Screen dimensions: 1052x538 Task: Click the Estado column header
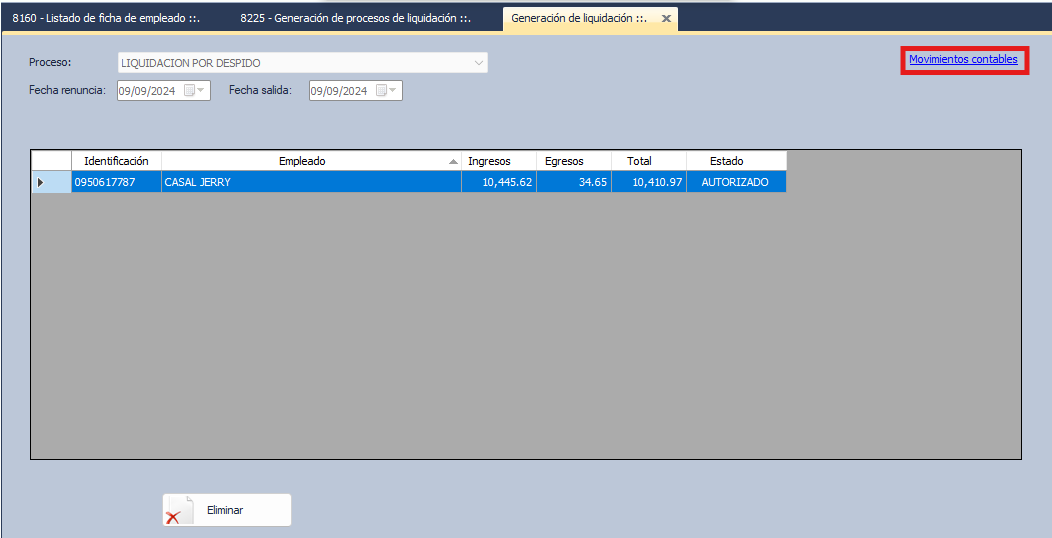pyautogui.click(x=726, y=161)
